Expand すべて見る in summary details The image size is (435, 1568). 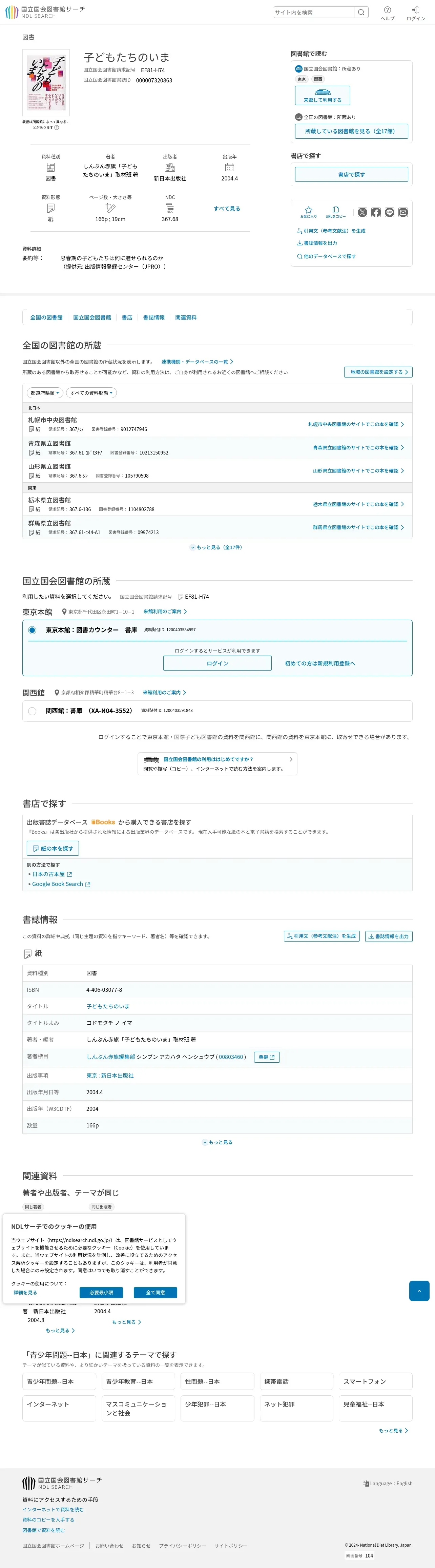click(x=227, y=209)
